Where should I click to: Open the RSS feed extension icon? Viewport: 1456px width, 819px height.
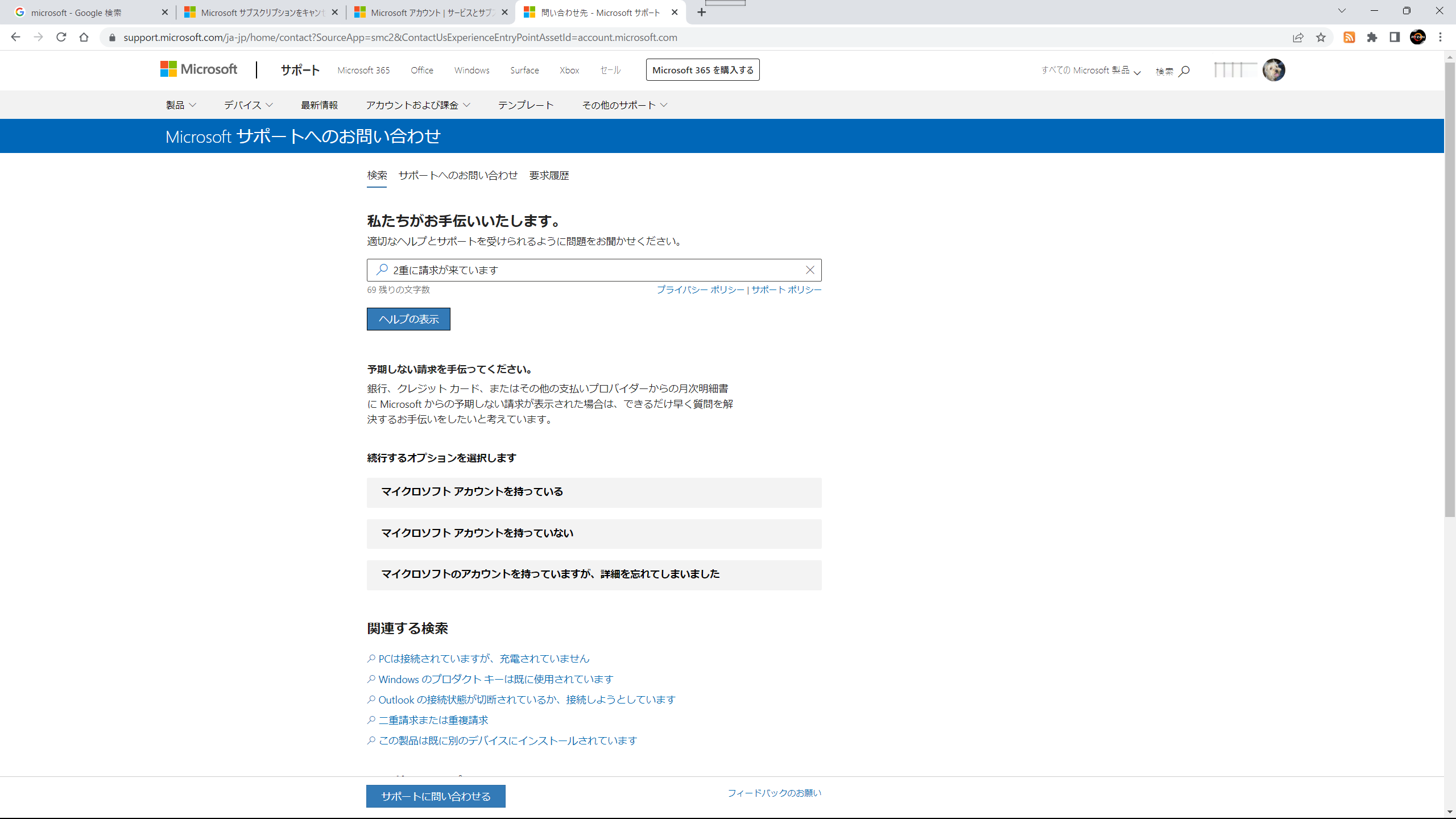click(x=1349, y=38)
